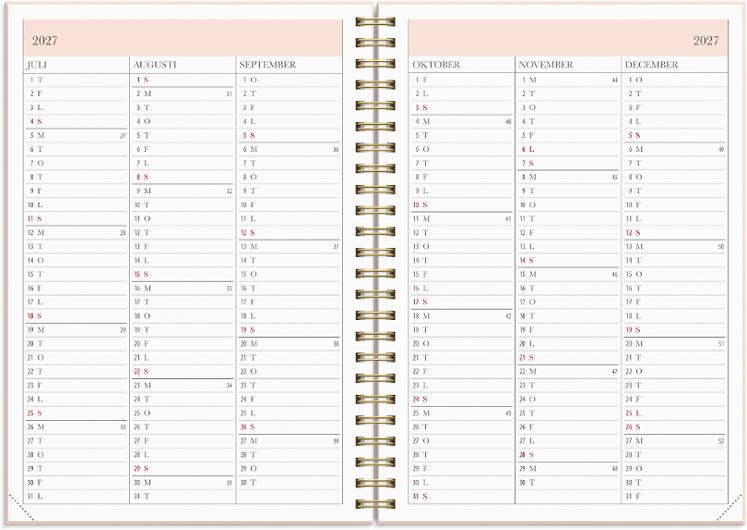Click the 1 T row in Juli
This screenshot has width=747, height=530.
36,80
